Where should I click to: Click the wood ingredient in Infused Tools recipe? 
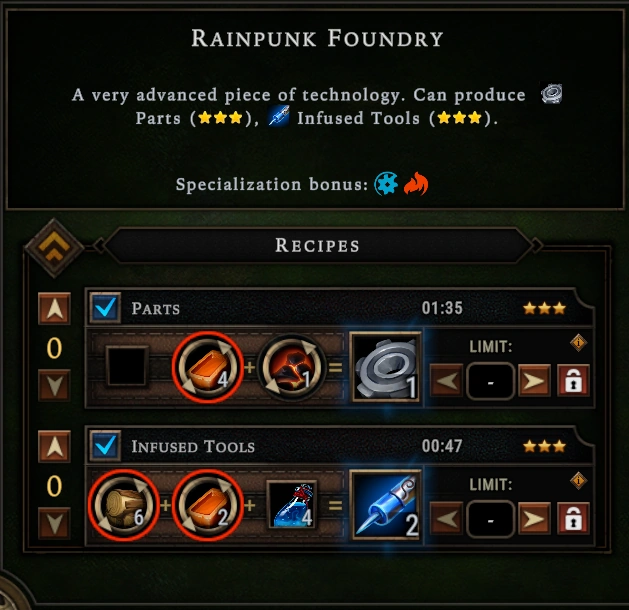coord(124,505)
